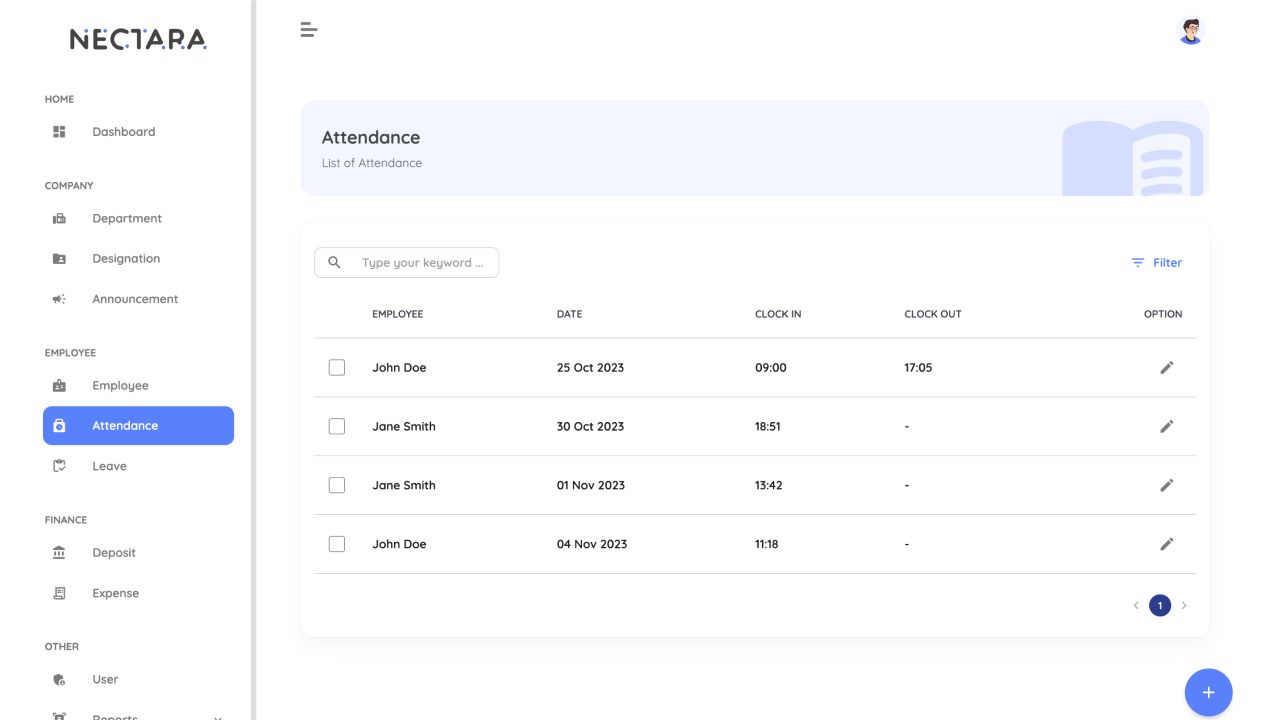Image resolution: width=1280 pixels, height=720 pixels.
Task: Go to the previous page arrow
Action: [1136, 606]
